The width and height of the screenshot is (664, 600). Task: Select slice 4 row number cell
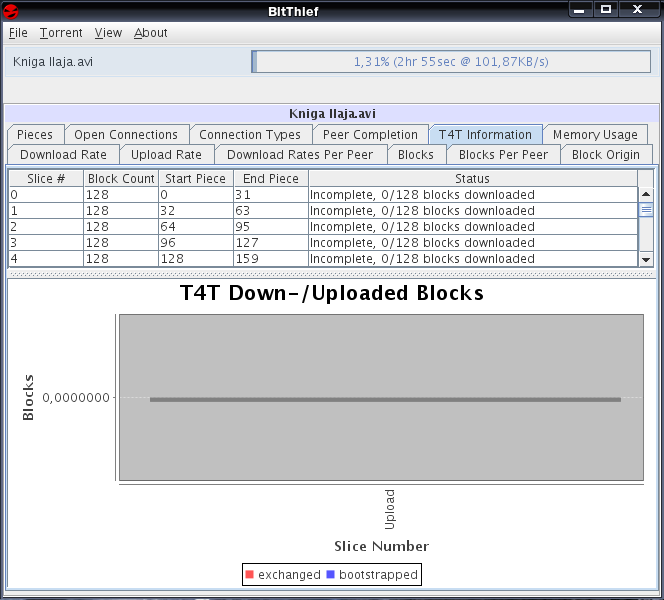point(46,259)
